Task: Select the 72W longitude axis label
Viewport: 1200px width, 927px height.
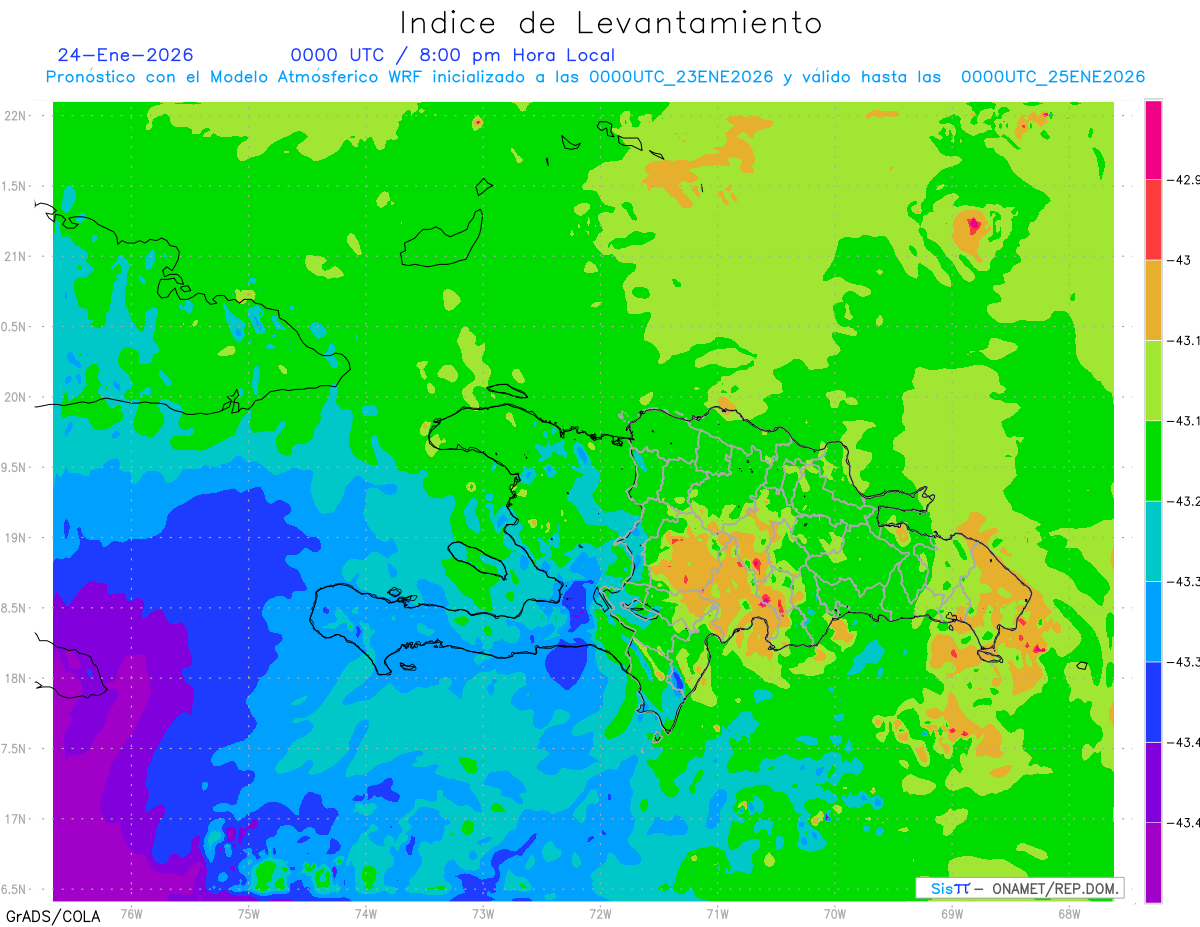Action: coord(600,913)
